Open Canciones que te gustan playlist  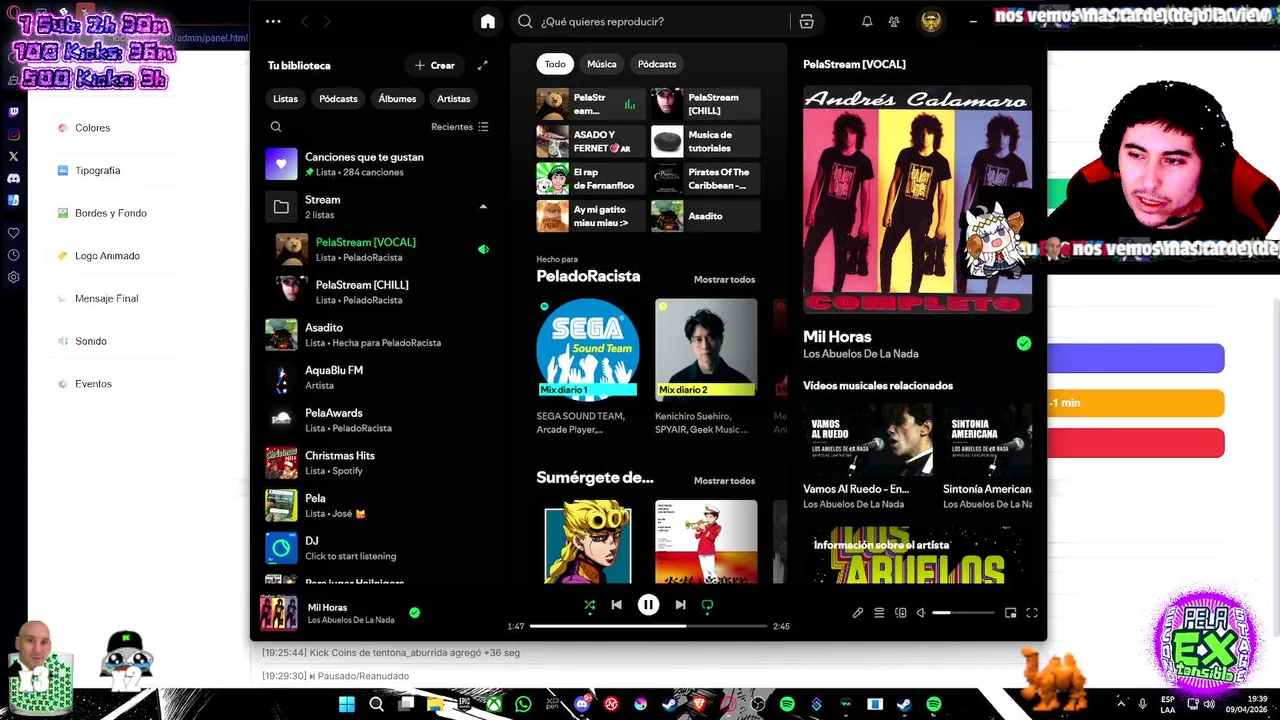(x=378, y=164)
